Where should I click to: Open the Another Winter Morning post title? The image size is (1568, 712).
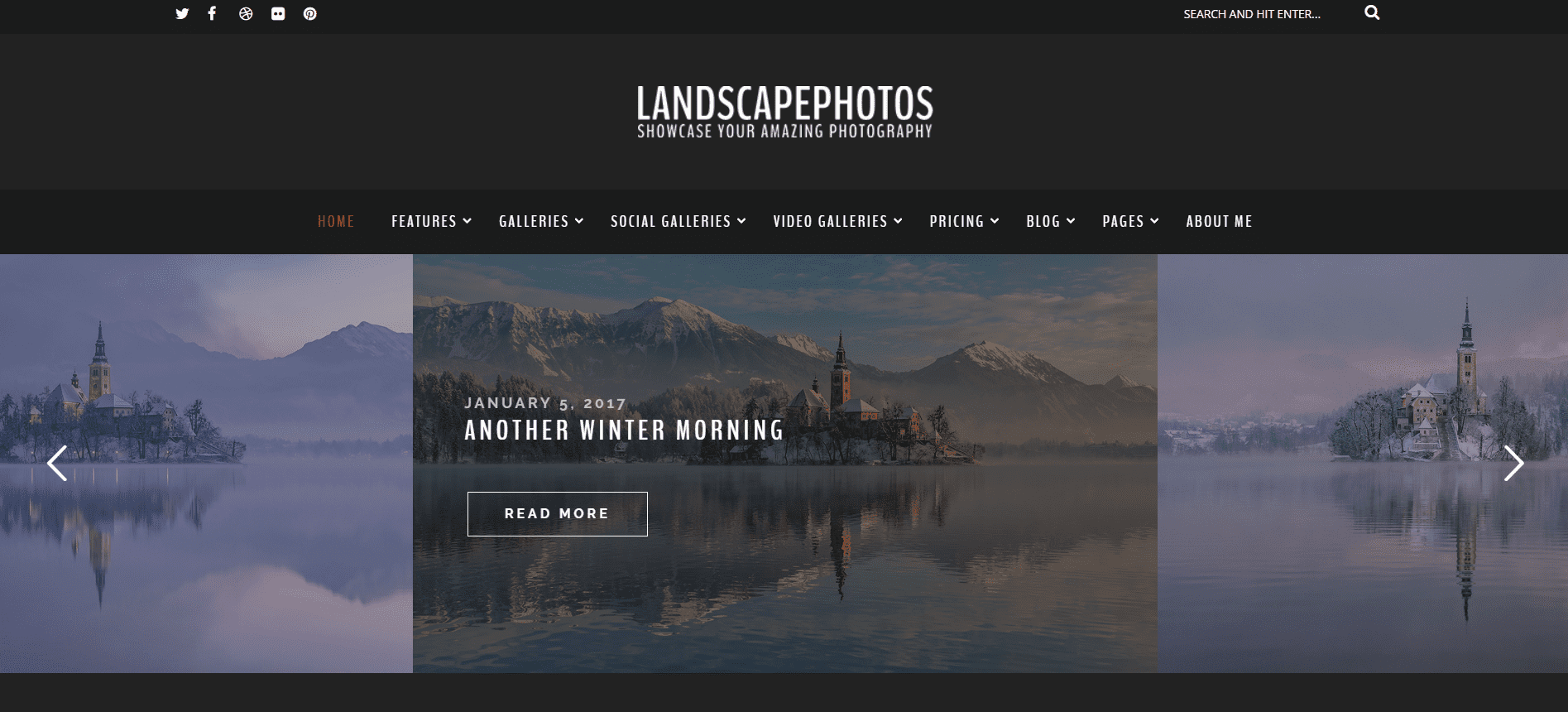point(624,431)
